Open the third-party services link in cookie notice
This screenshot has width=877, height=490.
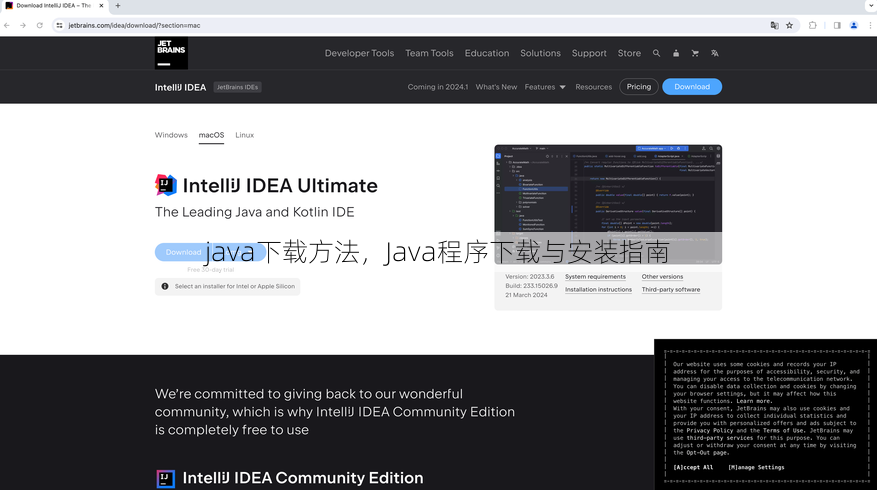pyautogui.click(x=720, y=438)
